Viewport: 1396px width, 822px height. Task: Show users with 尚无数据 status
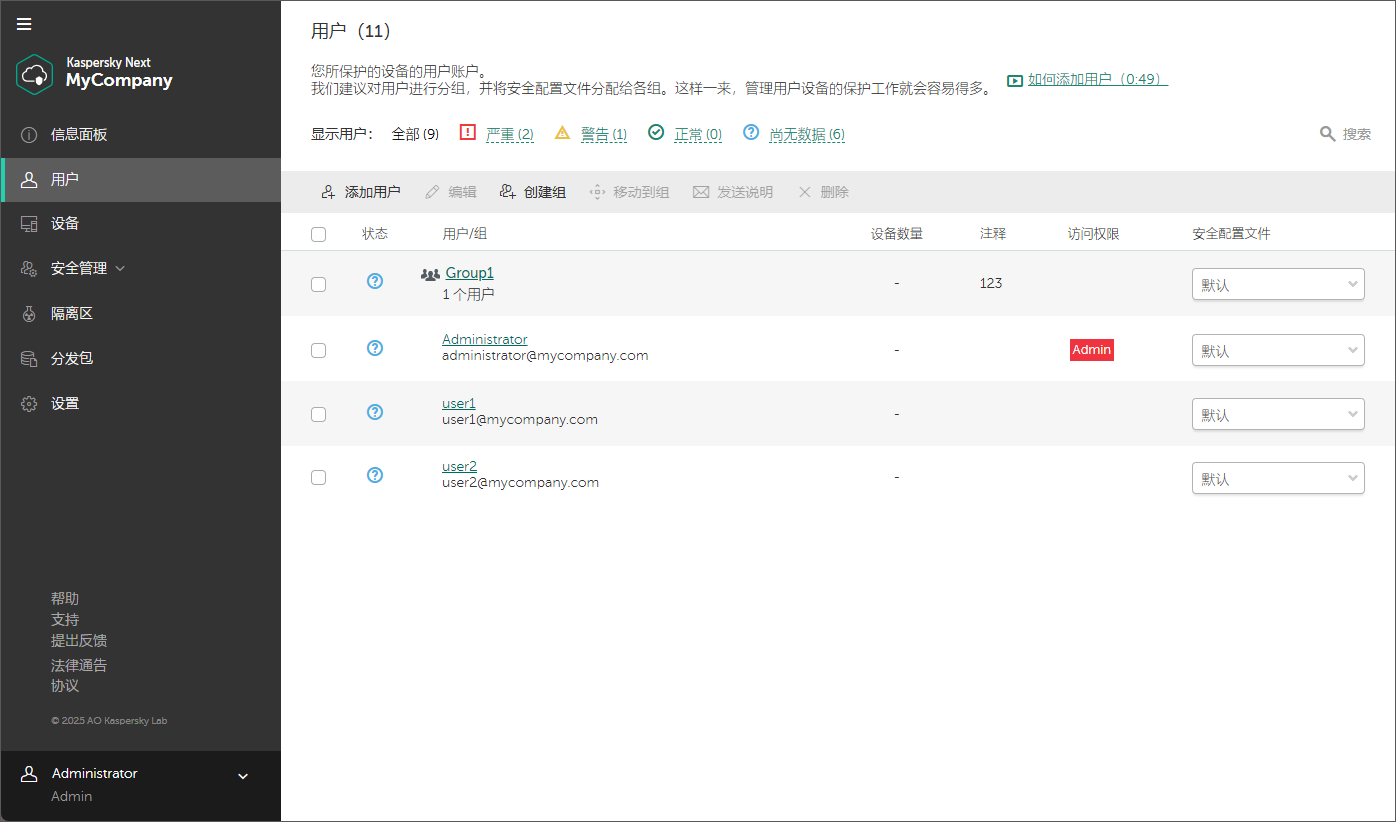[x=807, y=133]
